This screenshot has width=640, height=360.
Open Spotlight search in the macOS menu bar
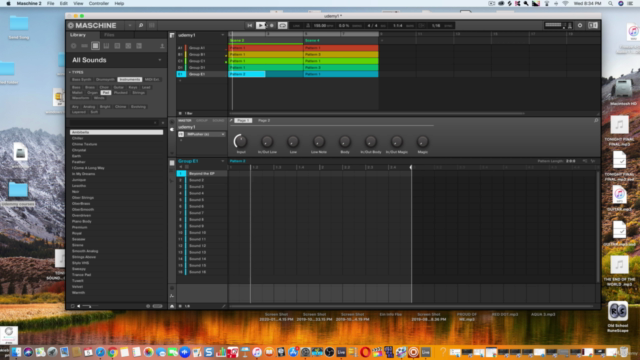pos(610,3)
